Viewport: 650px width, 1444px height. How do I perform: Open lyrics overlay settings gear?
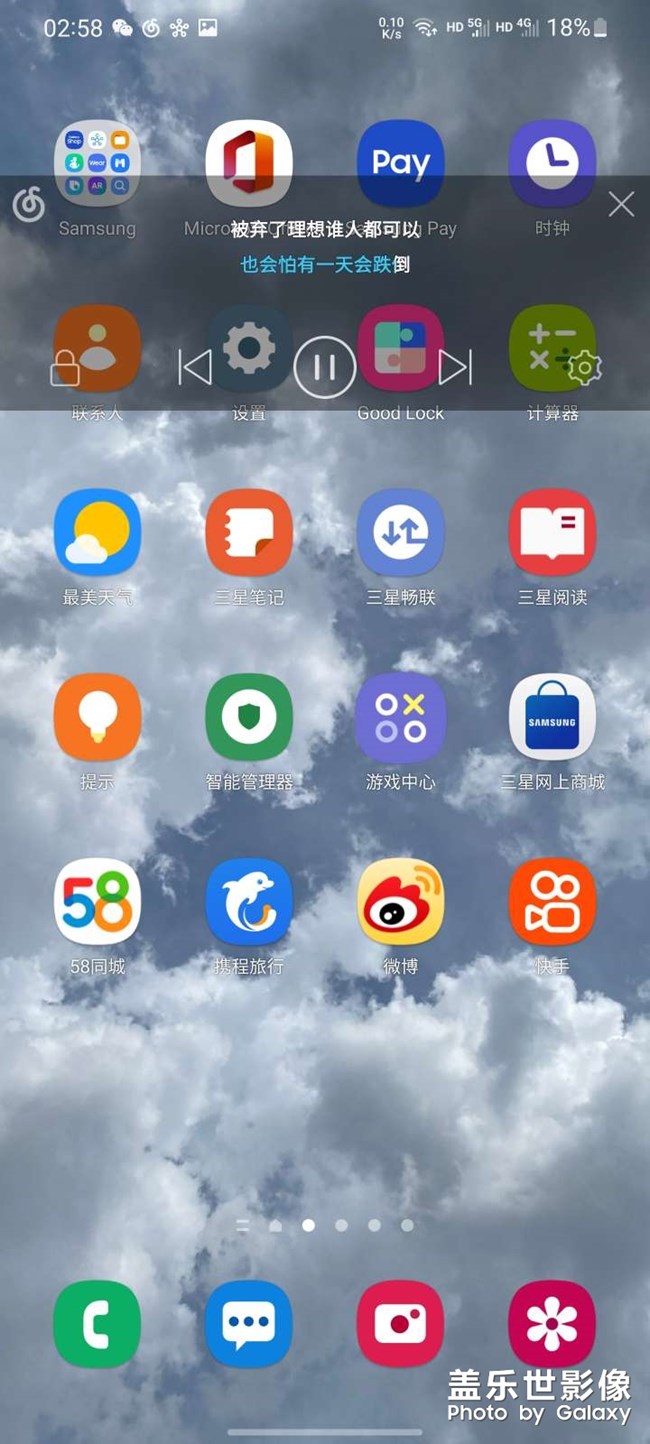(585, 368)
